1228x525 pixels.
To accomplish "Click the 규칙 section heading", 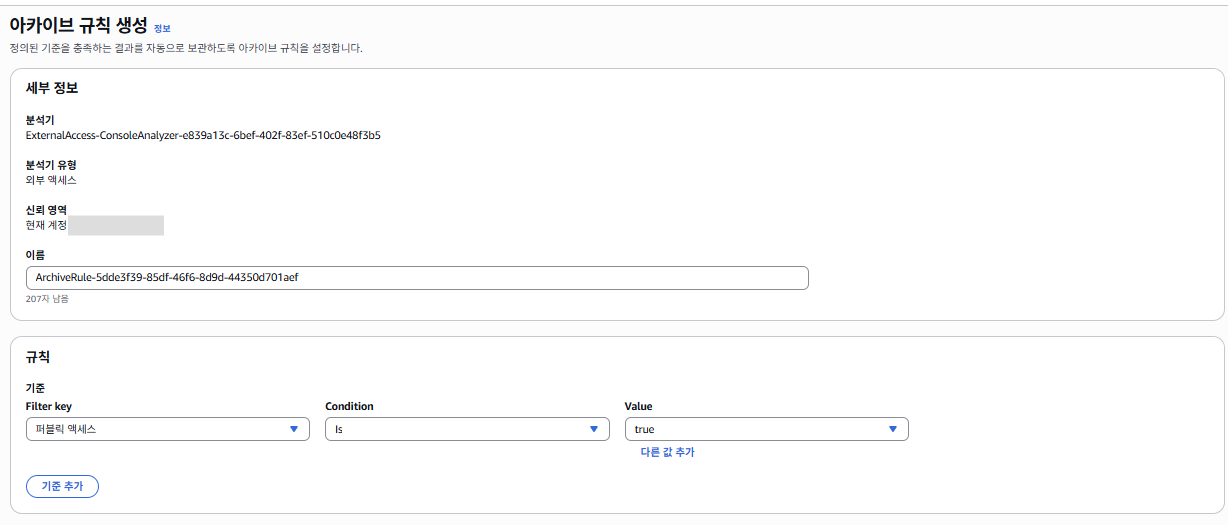I will pos(38,356).
